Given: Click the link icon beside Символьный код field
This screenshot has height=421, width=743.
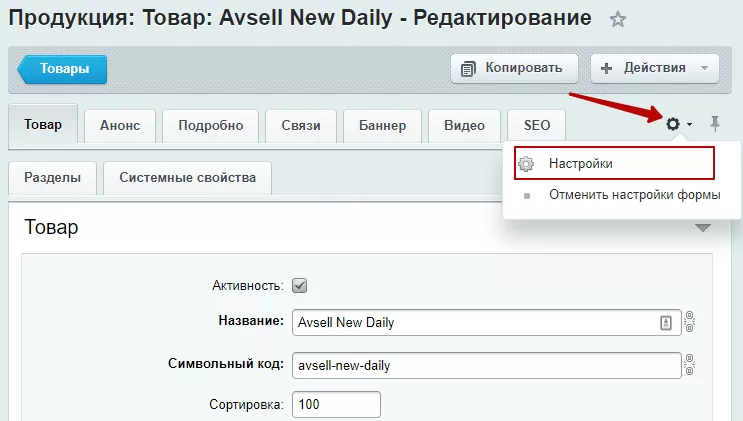Looking at the screenshot, I should click(689, 365).
